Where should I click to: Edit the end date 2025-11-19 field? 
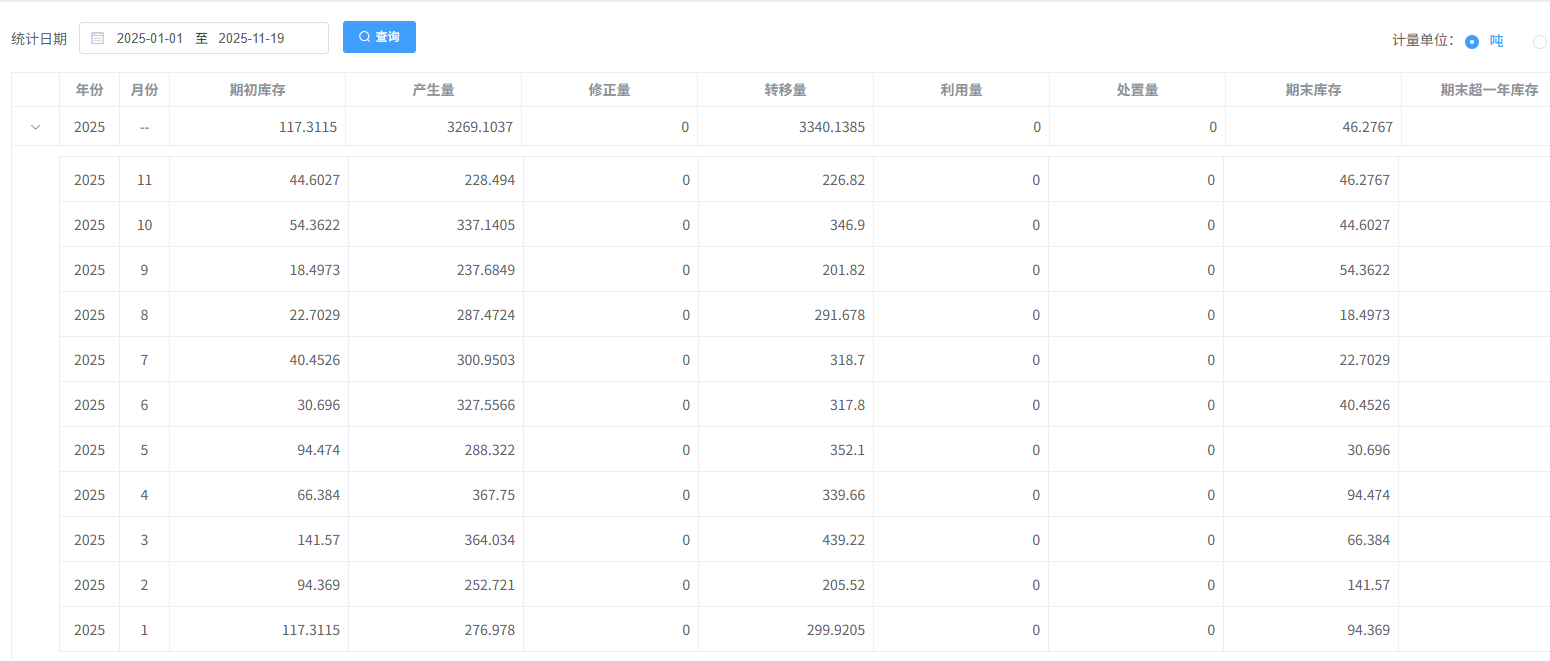point(251,38)
